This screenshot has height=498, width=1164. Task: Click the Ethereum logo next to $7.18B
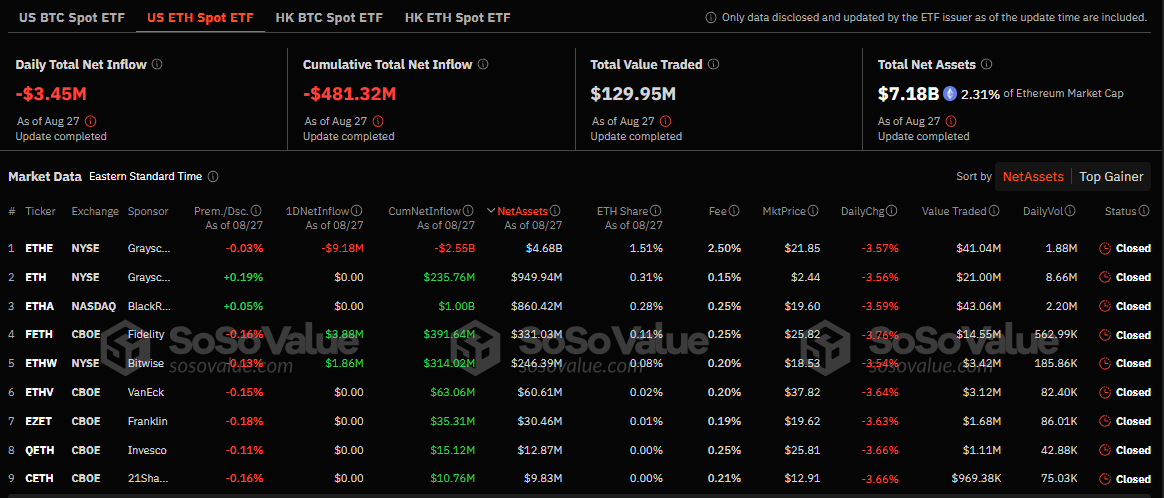point(950,94)
